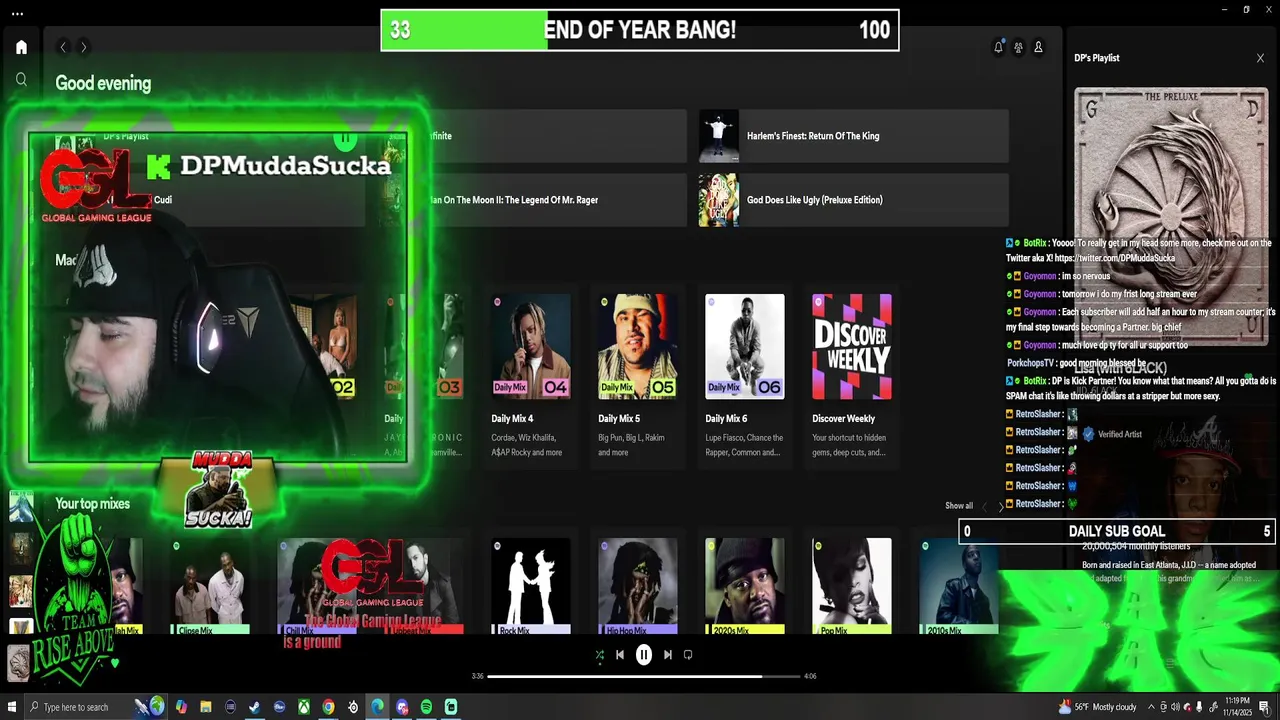Close the DP's Playlist side panel
This screenshot has height=720, width=1280.
point(1260,58)
